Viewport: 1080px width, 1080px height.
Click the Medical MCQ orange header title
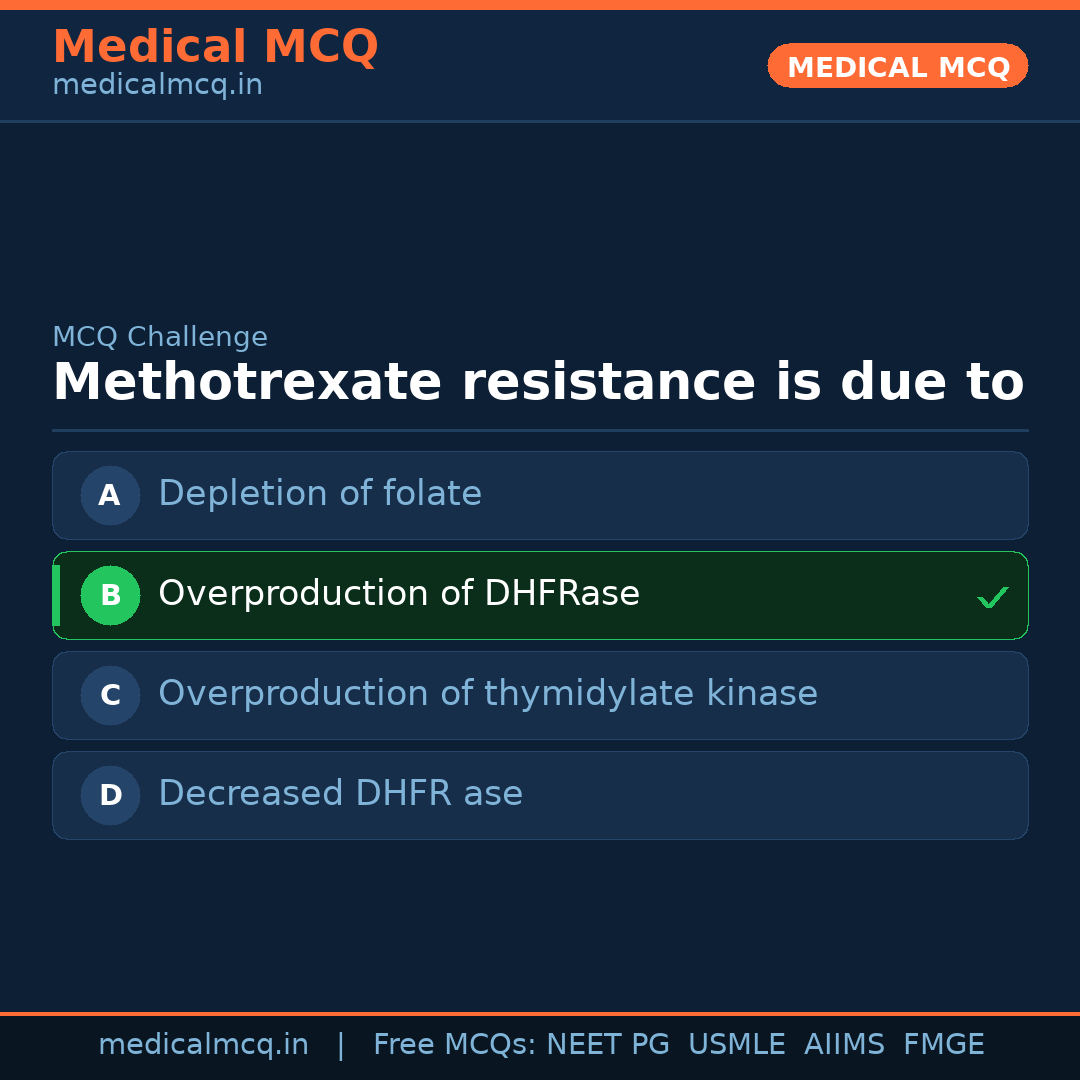pyautogui.click(x=215, y=46)
